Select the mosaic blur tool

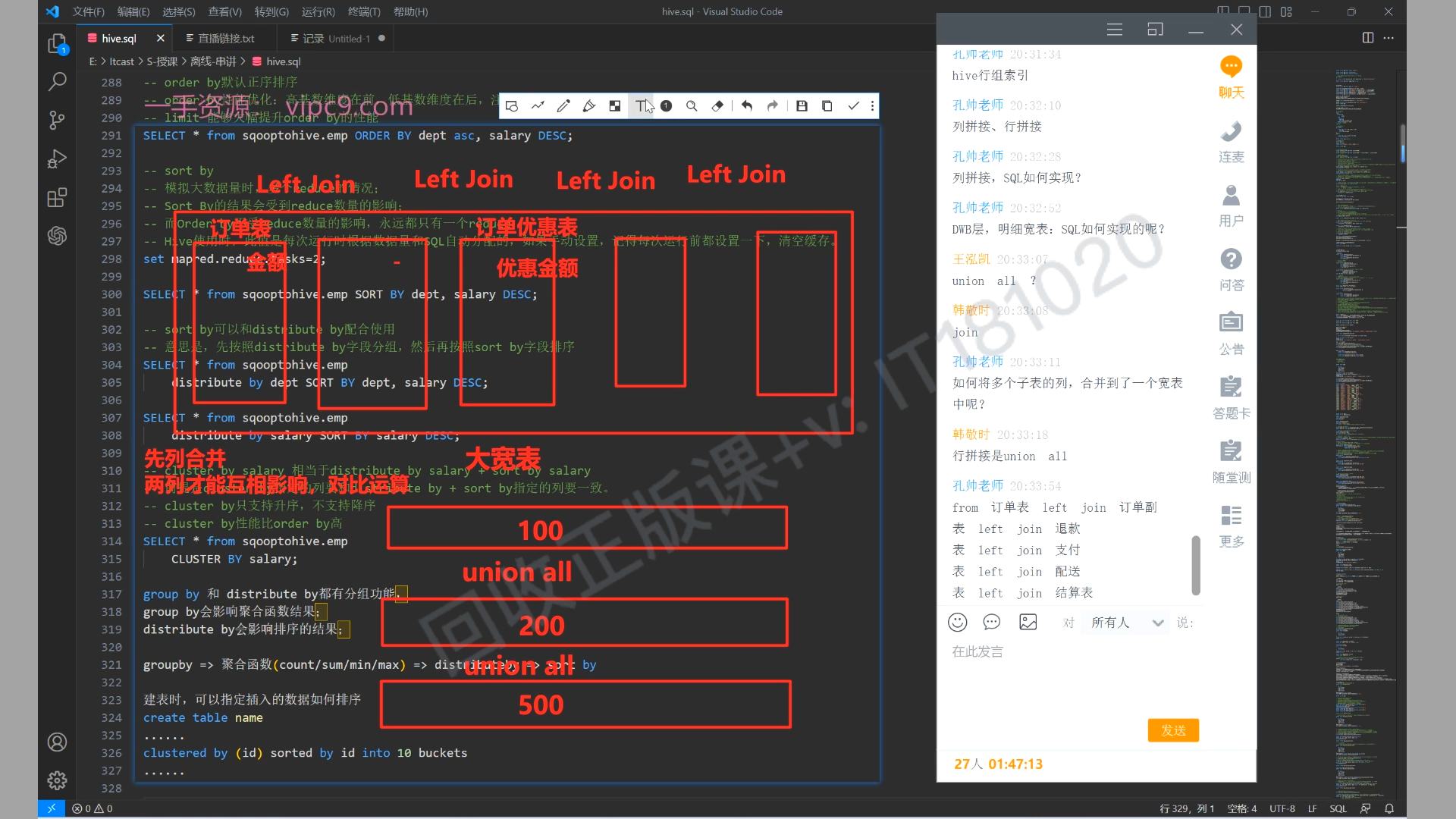tap(615, 106)
